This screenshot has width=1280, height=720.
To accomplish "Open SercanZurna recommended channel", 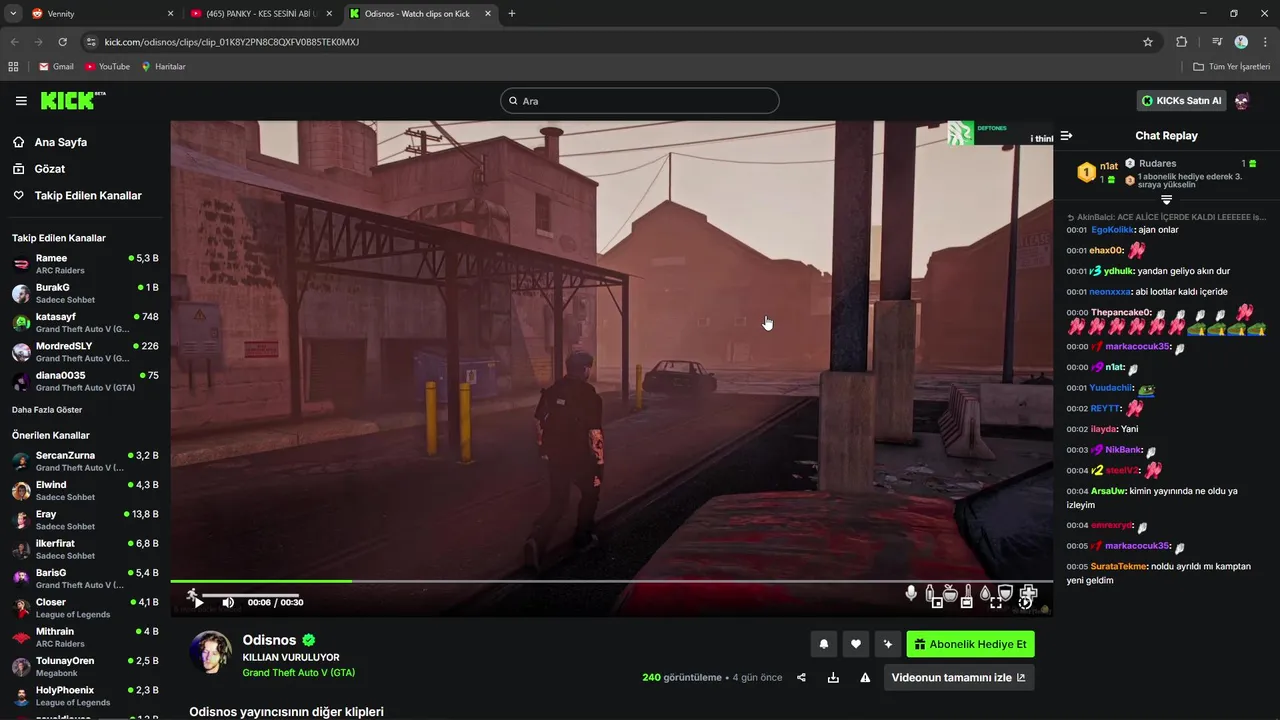I will [85, 461].
